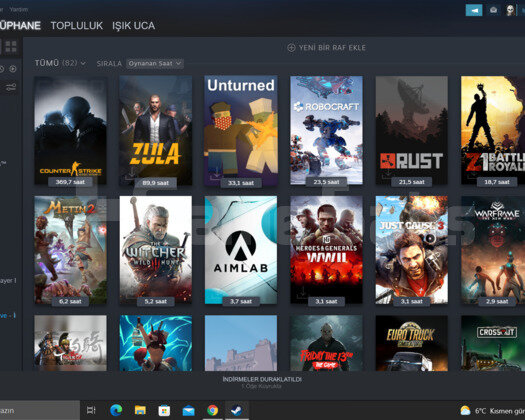Open the weather widget showing 6°C
This screenshot has height=420, width=525.
[492, 411]
